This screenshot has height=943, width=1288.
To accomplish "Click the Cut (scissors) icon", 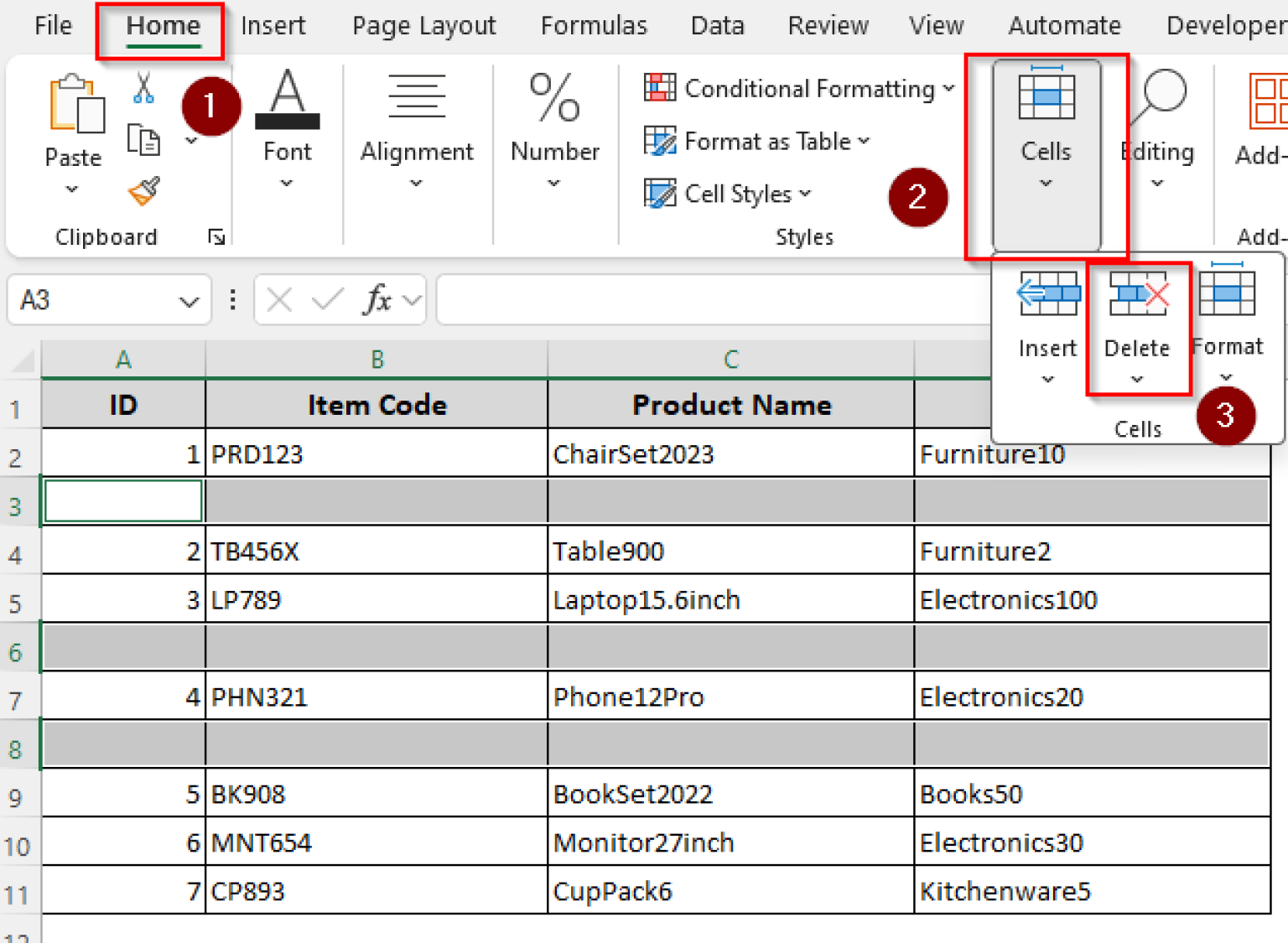I will pyautogui.click(x=143, y=88).
